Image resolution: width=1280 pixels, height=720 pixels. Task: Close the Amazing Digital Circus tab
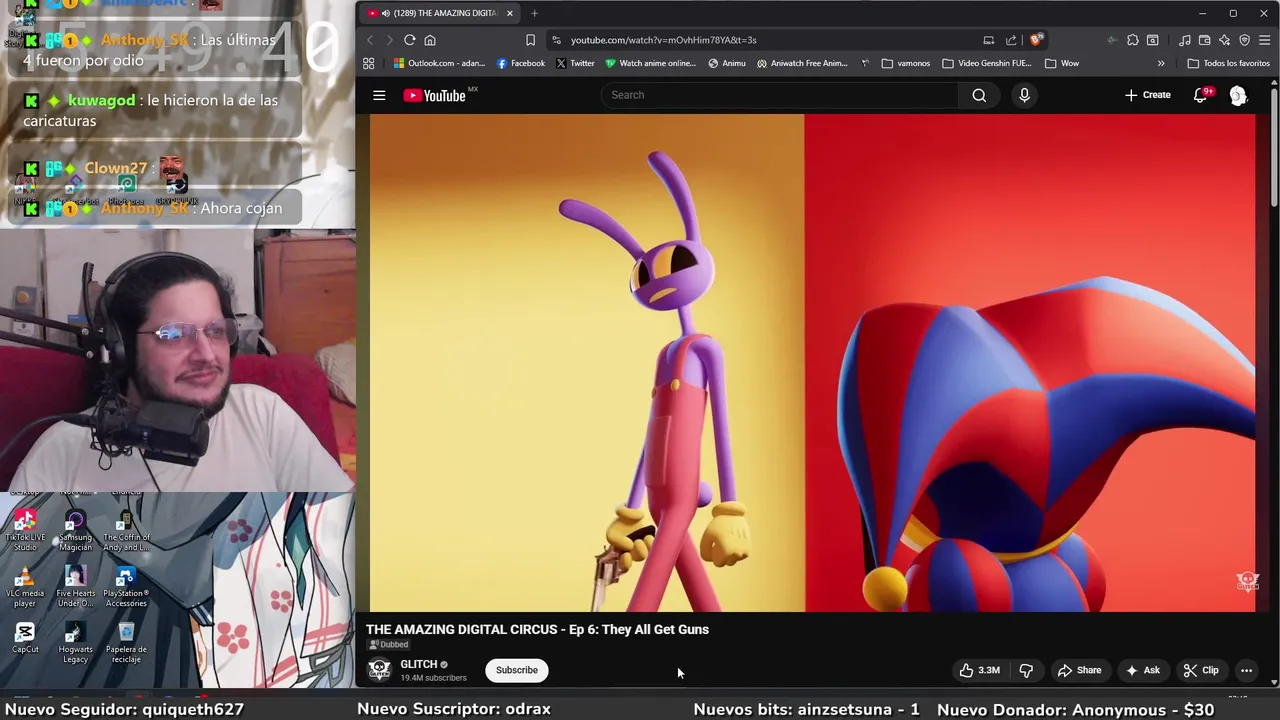510,13
